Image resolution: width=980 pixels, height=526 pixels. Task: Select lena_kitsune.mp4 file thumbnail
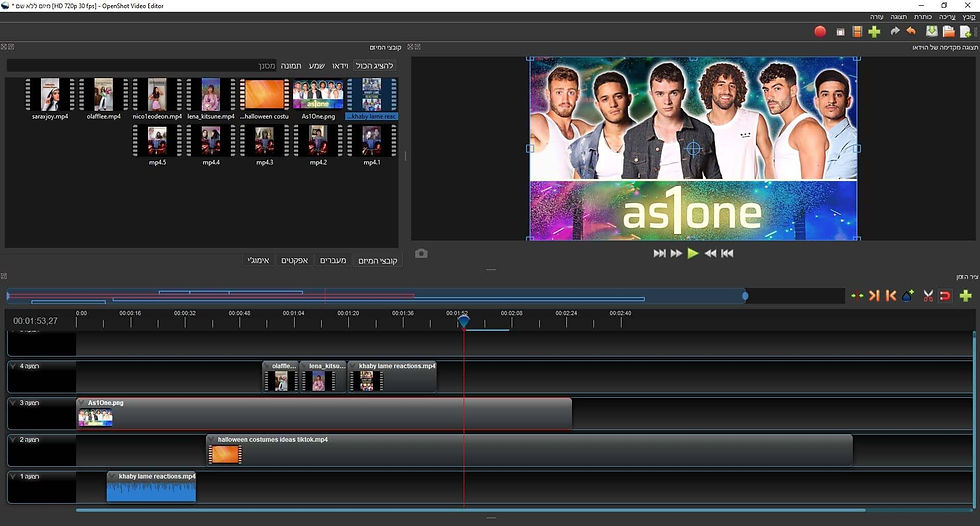211,94
